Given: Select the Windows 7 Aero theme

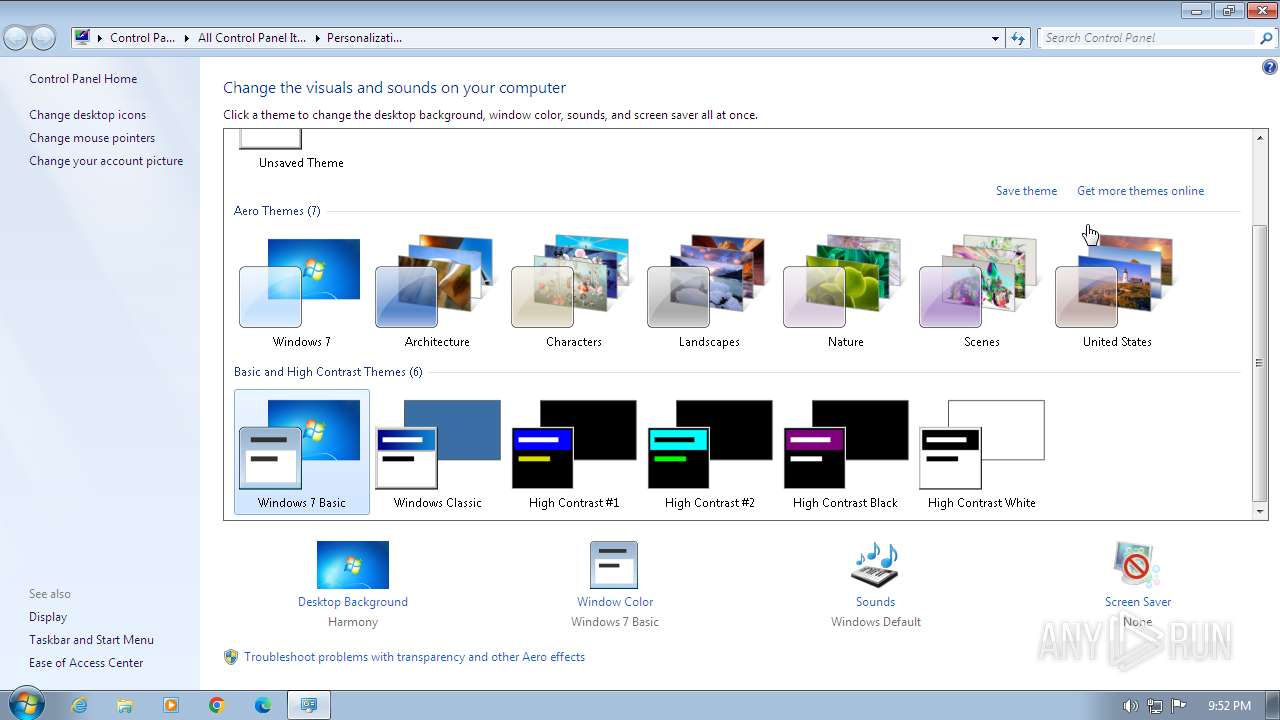Looking at the screenshot, I should [301, 292].
